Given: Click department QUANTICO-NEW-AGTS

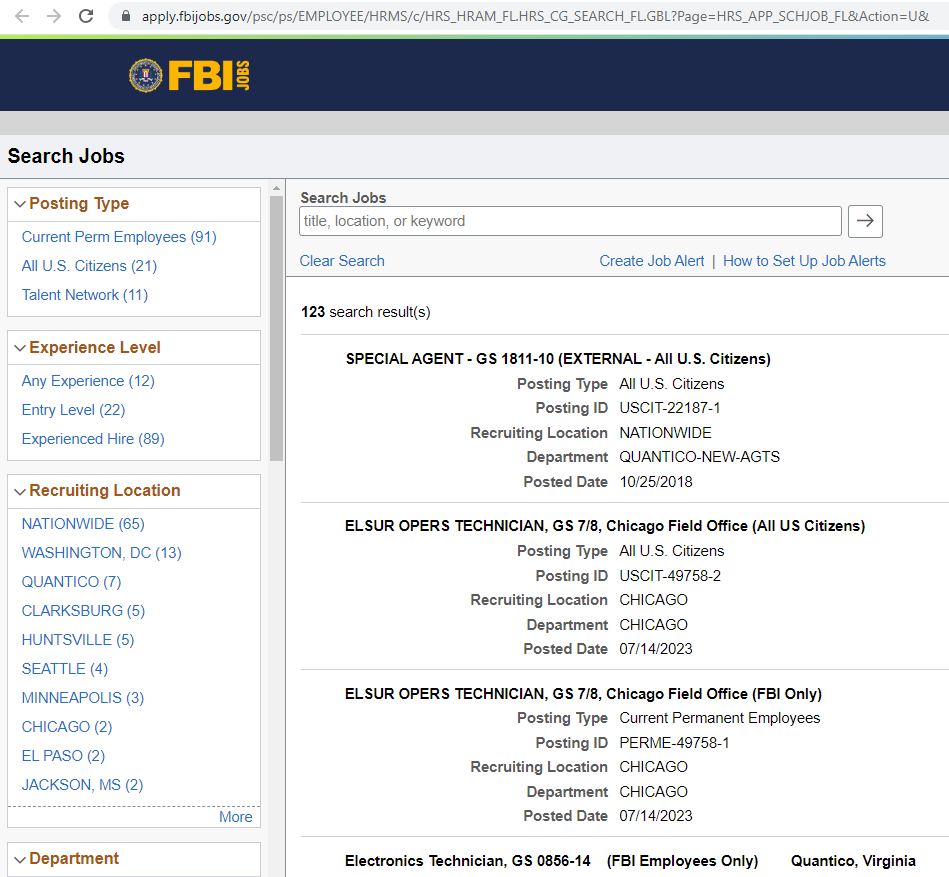Looking at the screenshot, I should point(700,458).
